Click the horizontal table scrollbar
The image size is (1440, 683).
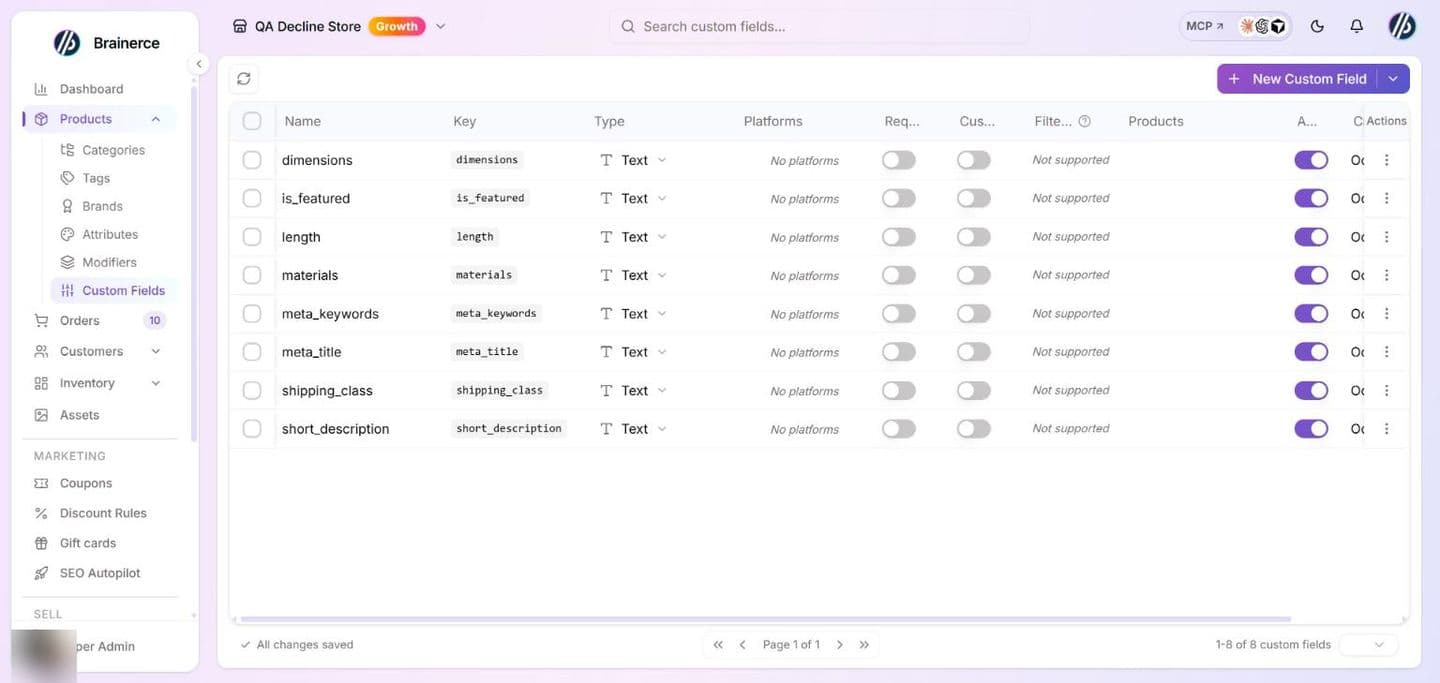tap(766, 619)
